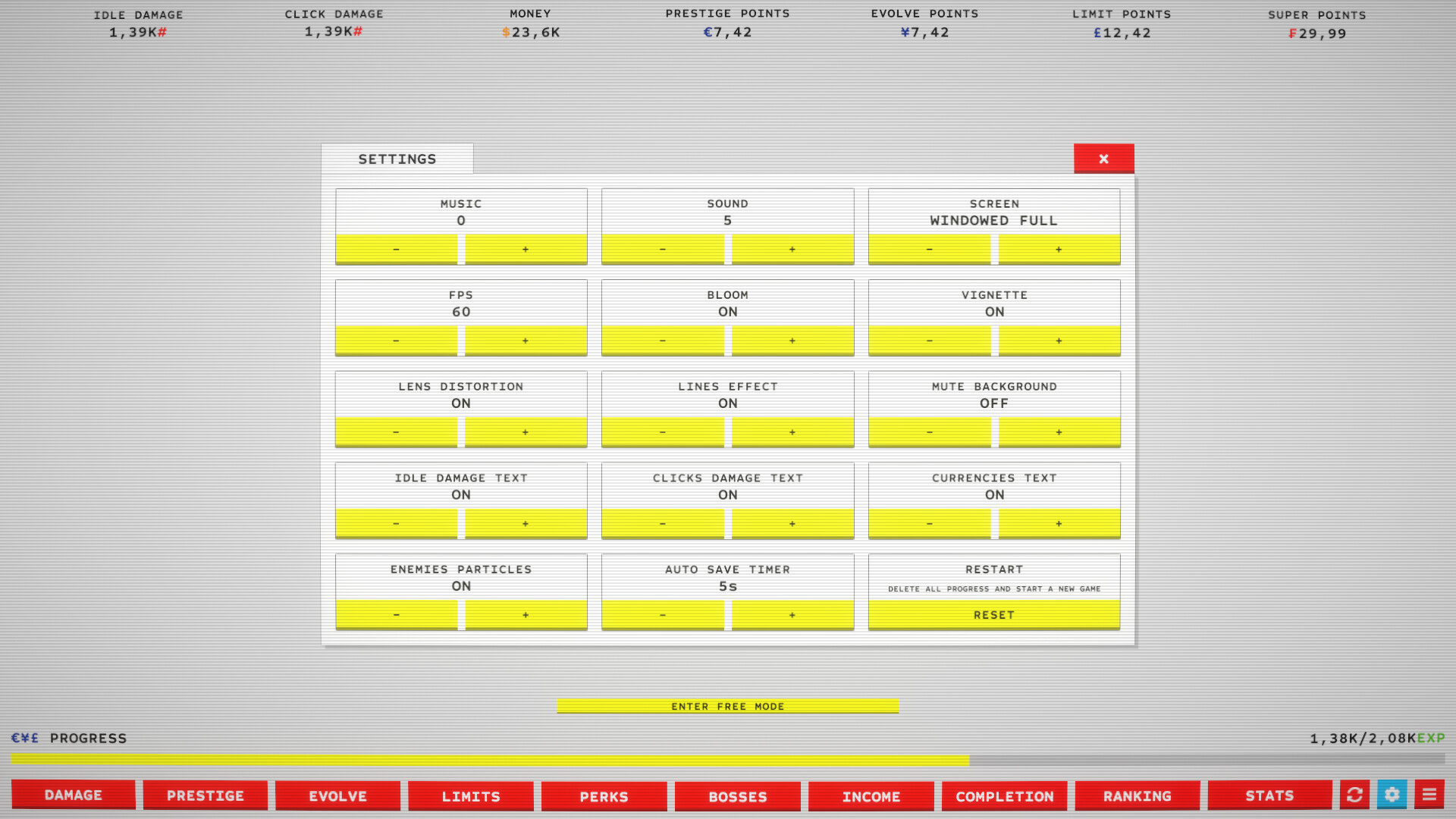
Task: Close the Settings panel with X
Action: (1103, 158)
